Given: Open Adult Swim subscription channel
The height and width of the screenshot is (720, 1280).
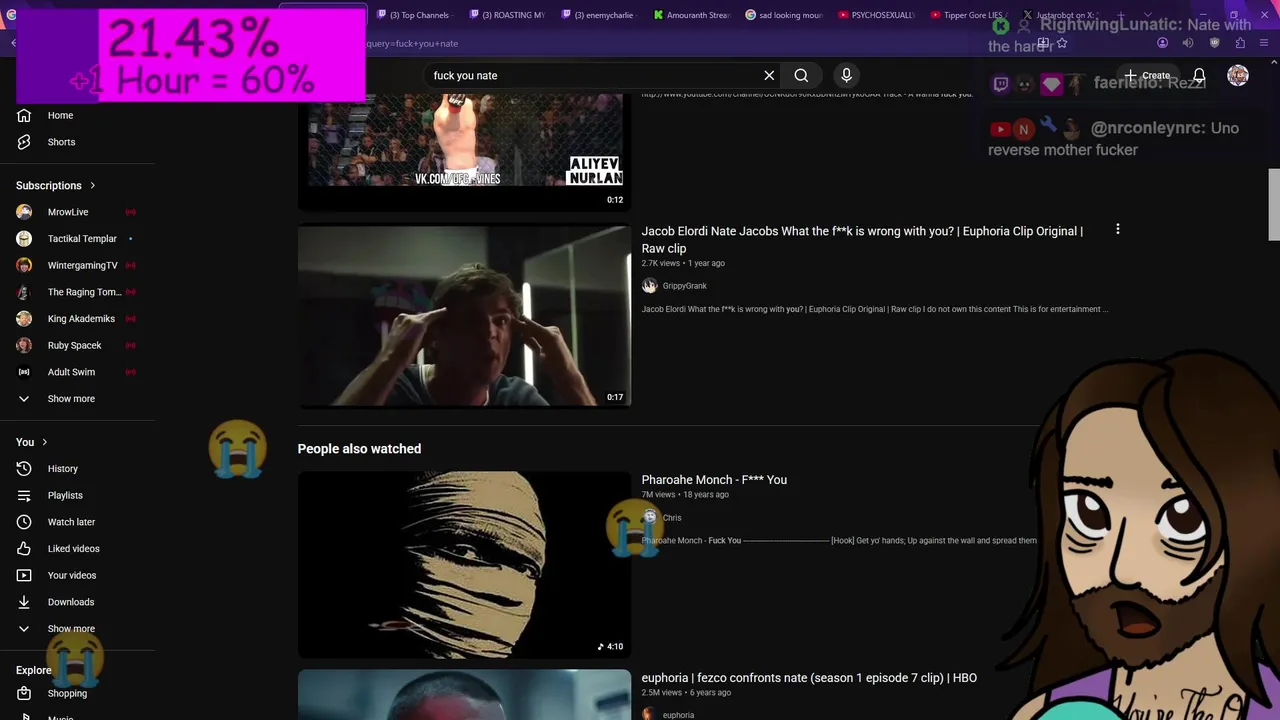Looking at the screenshot, I should tap(71, 372).
